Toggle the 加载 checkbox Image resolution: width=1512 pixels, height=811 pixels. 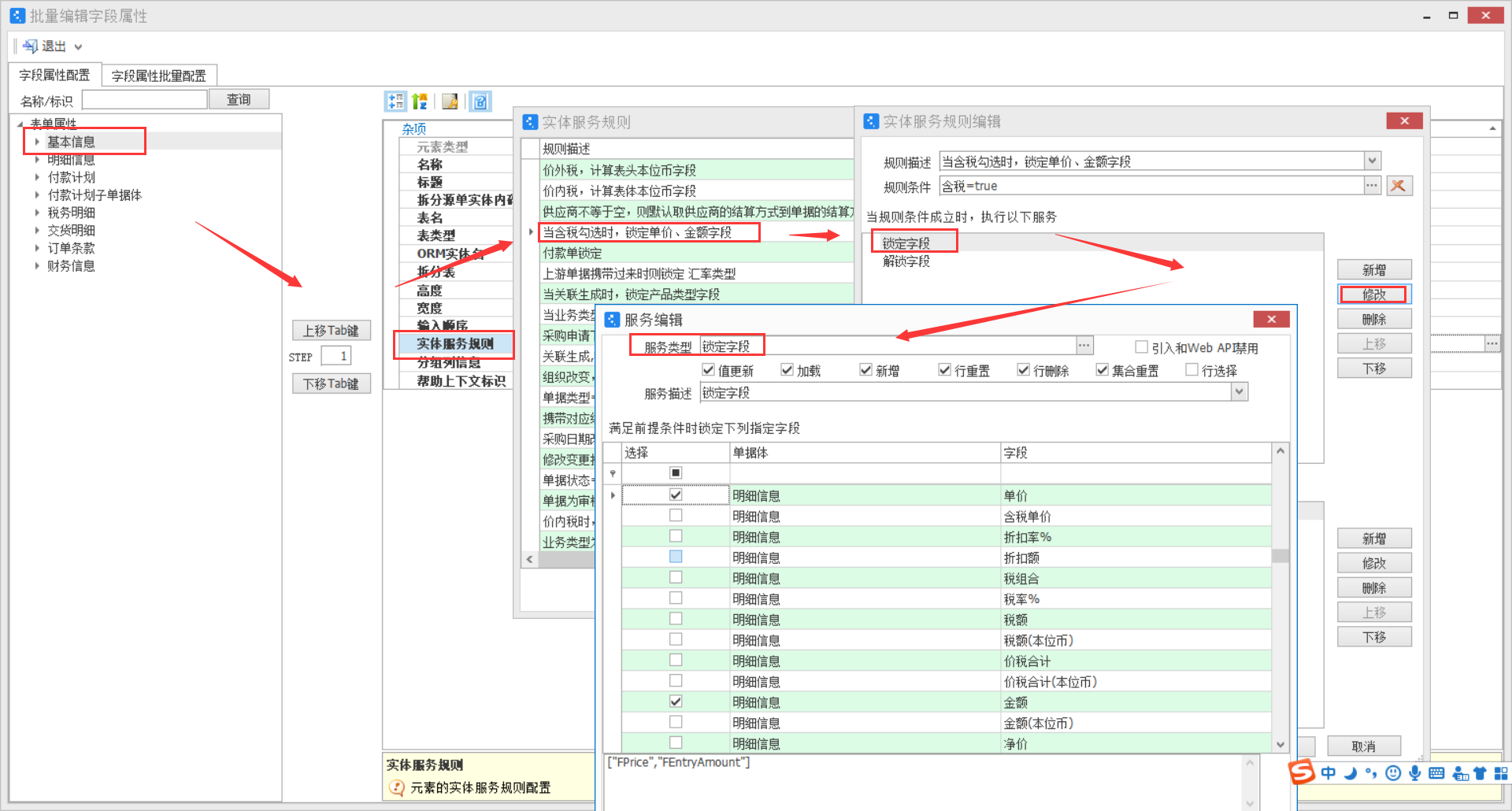click(x=787, y=370)
